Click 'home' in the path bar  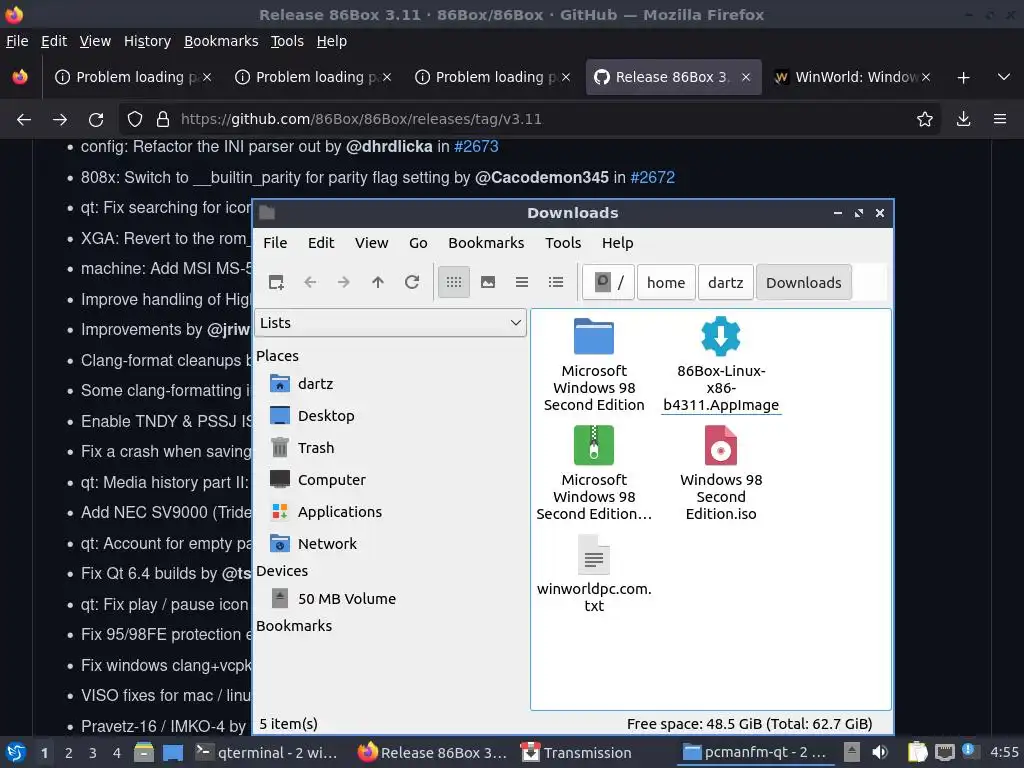pos(666,282)
